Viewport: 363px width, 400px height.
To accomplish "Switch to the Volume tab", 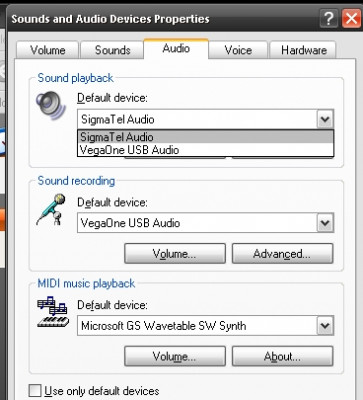I will point(47,50).
